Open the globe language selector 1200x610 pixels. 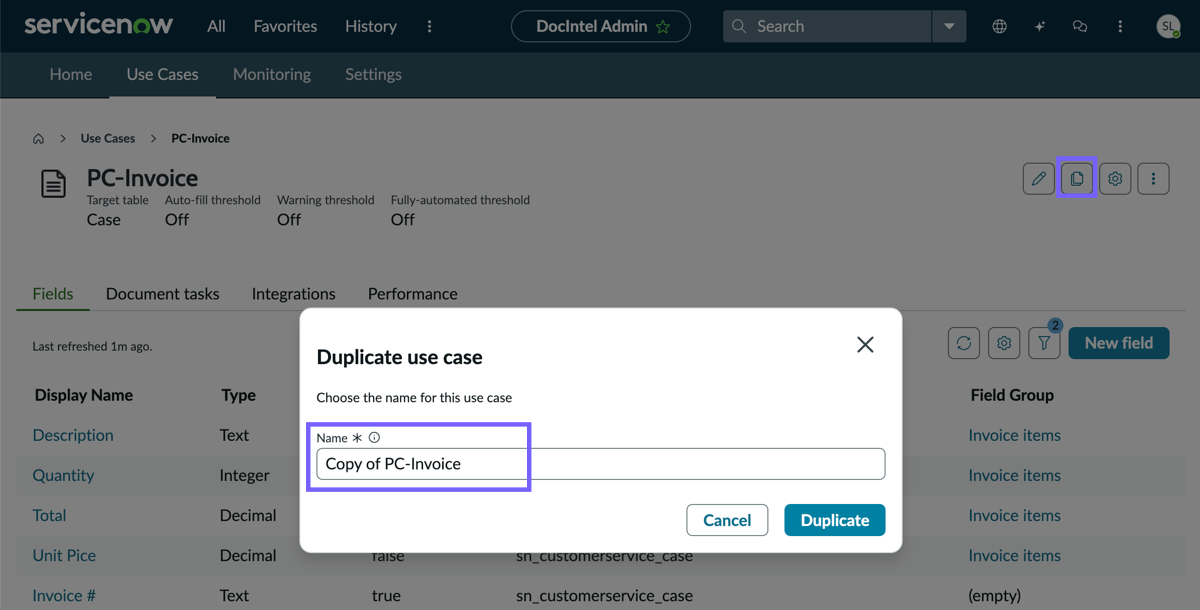(1000, 26)
